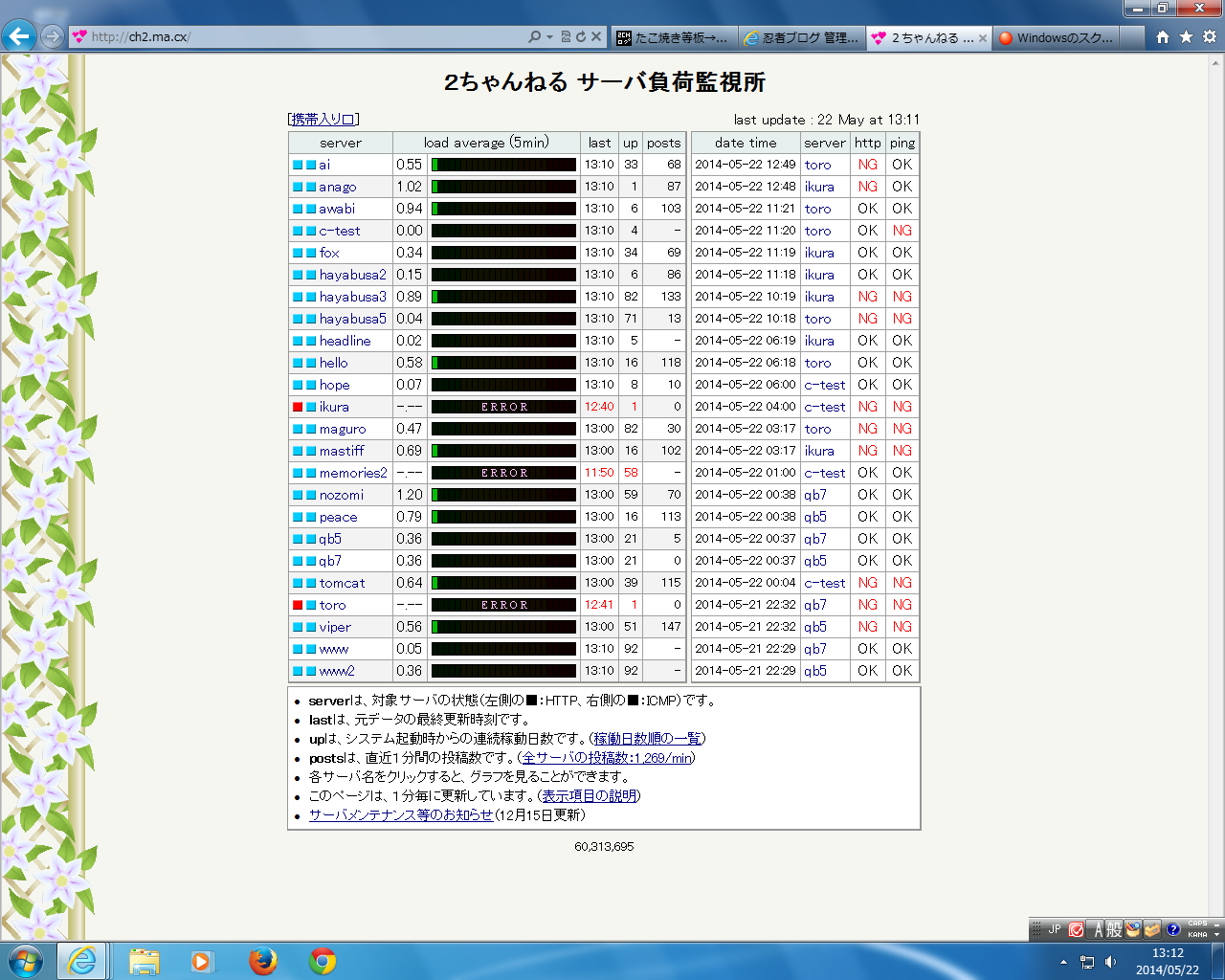Open the hayabusa3 server graph link

point(353,297)
